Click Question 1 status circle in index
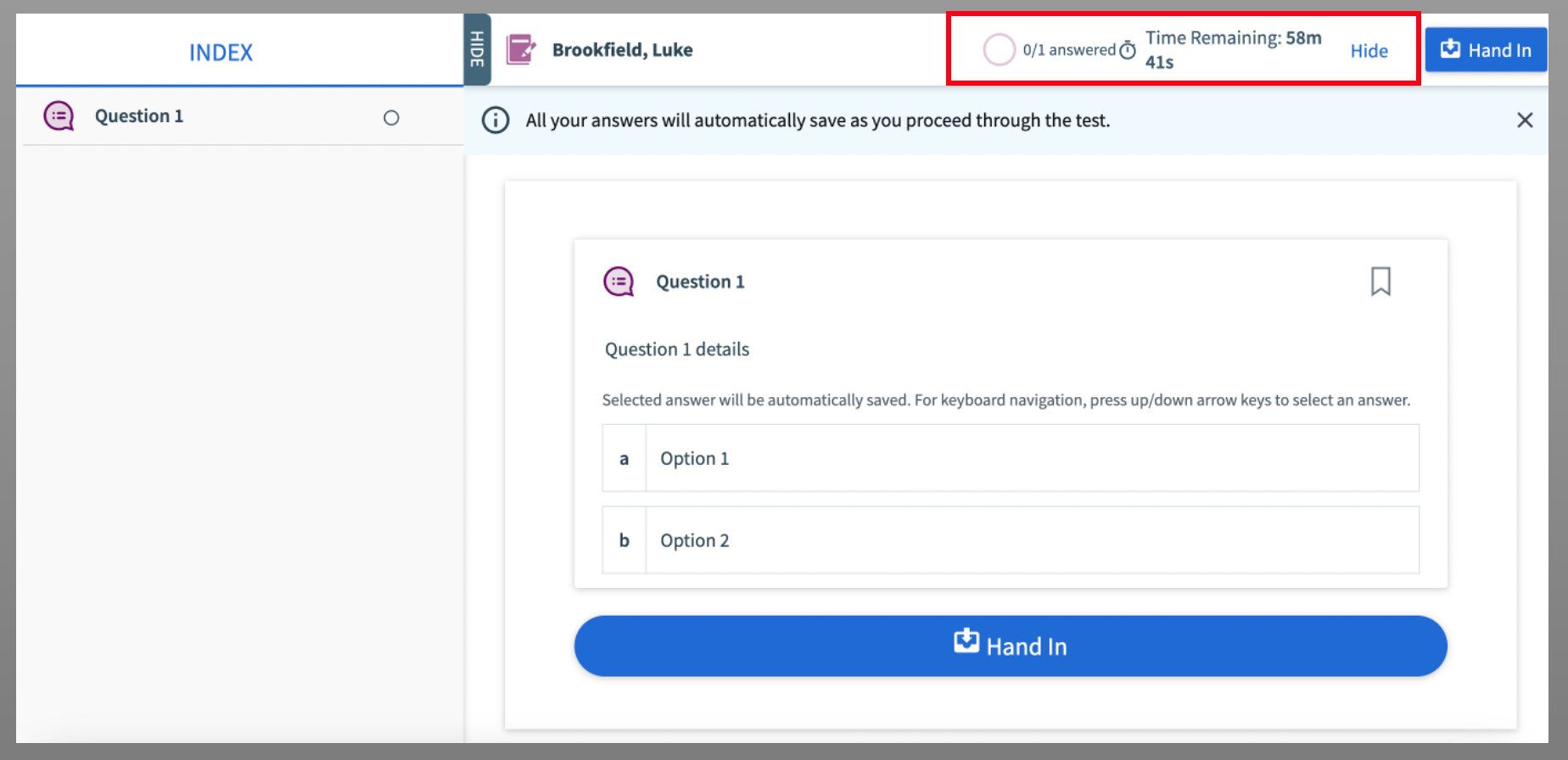 coord(391,118)
